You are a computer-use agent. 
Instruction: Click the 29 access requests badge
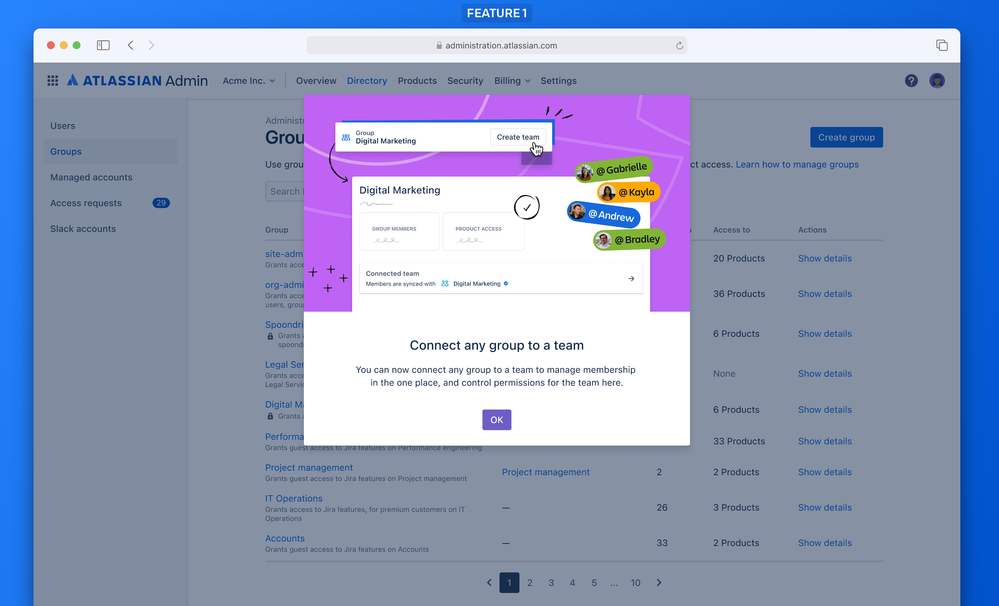(x=161, y=203)
